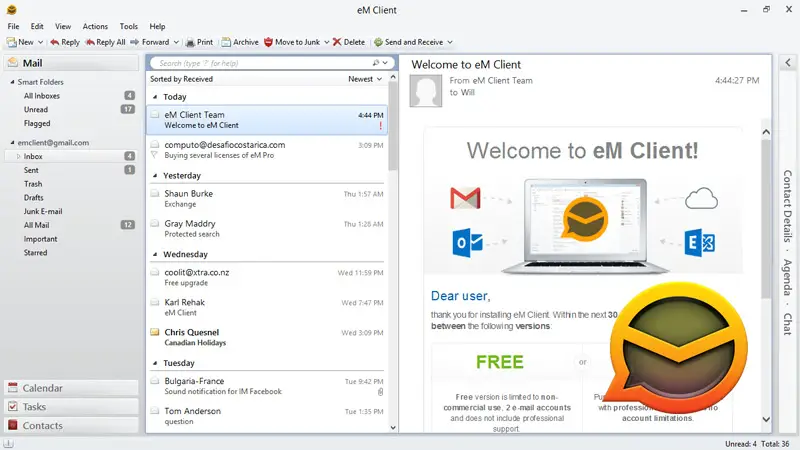Screen dimensions: 800x450
Task: Open Karl Rehak eM Client email
Action: (x=267, y=308)
